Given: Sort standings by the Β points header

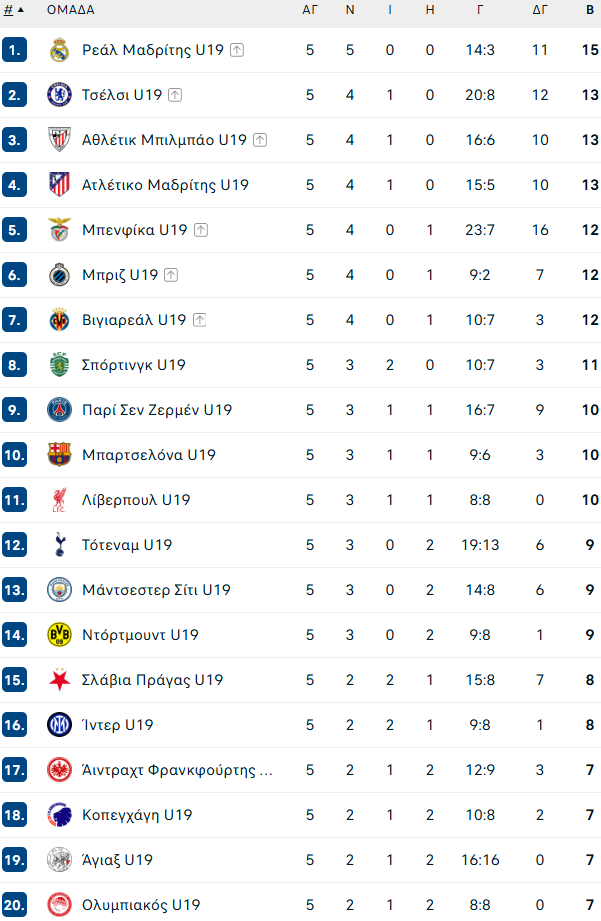Looking at the screenshot, I should pos(590,10).
